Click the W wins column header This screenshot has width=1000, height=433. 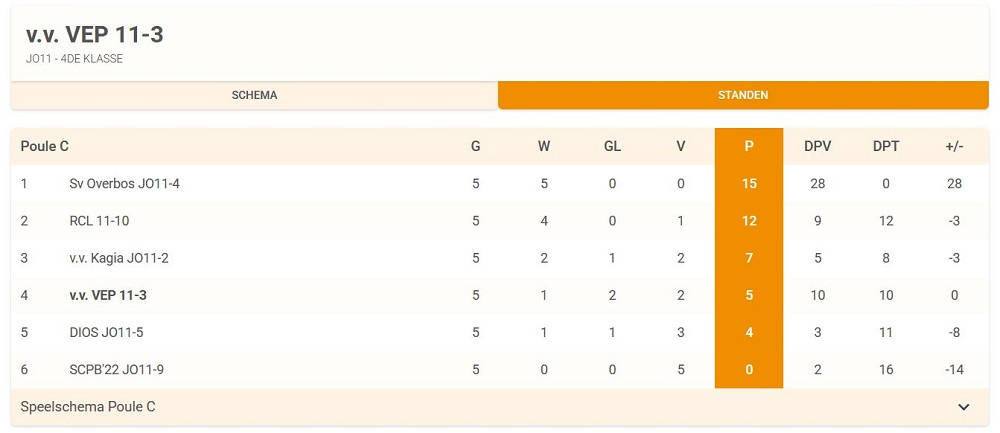(544, 146)
